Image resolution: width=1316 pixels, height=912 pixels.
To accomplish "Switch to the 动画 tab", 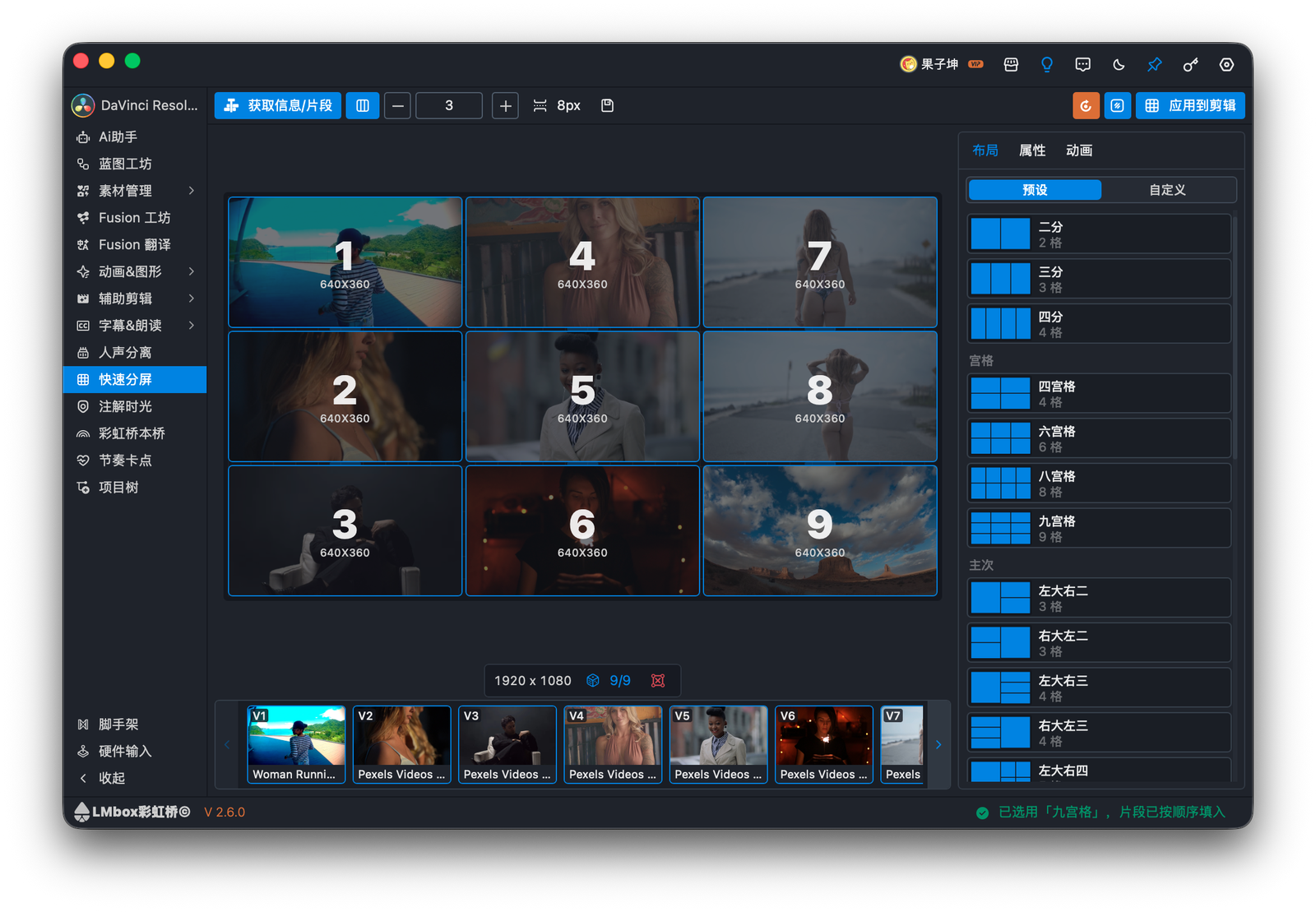I will [x=1078, y=150].
